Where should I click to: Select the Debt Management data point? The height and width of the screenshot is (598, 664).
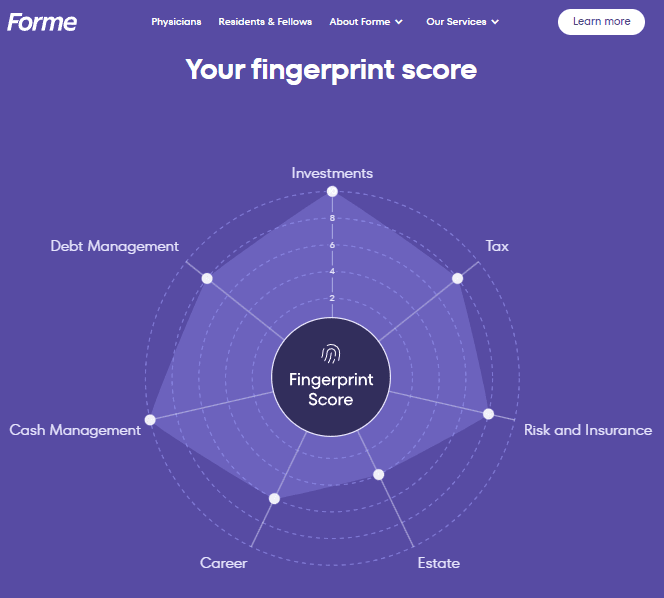pos(207,278)
